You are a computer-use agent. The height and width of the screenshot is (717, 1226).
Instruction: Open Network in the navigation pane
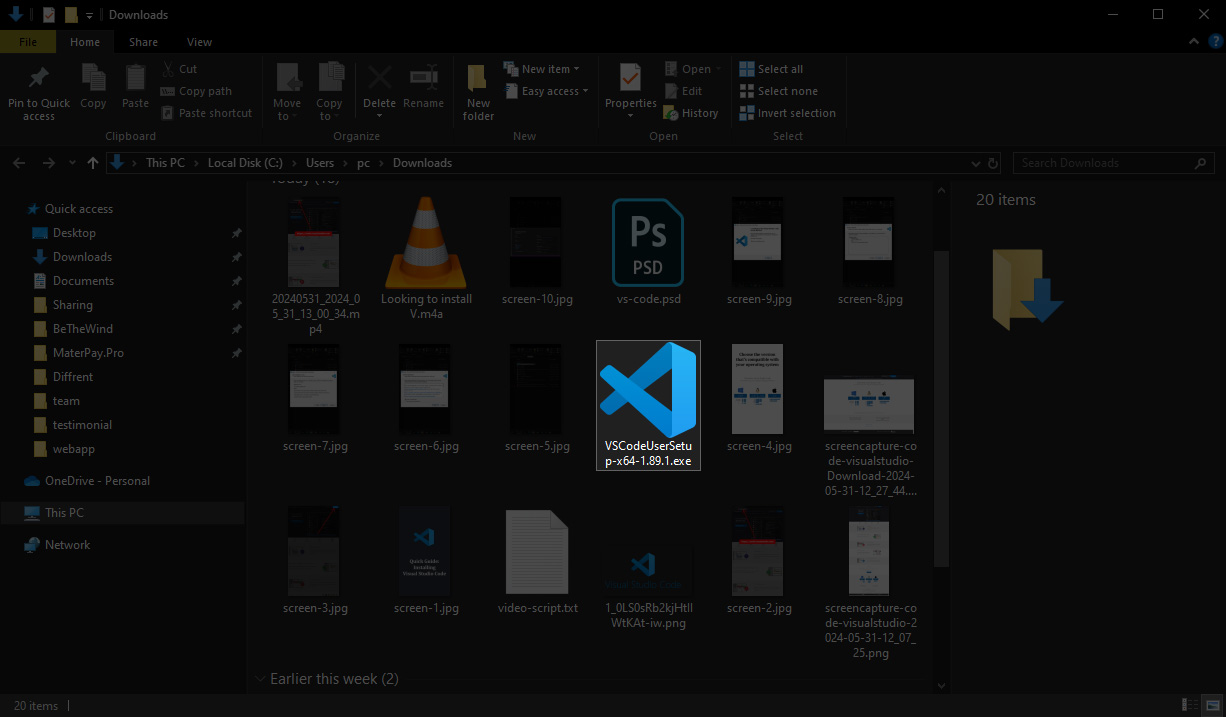tap(67, 545)
